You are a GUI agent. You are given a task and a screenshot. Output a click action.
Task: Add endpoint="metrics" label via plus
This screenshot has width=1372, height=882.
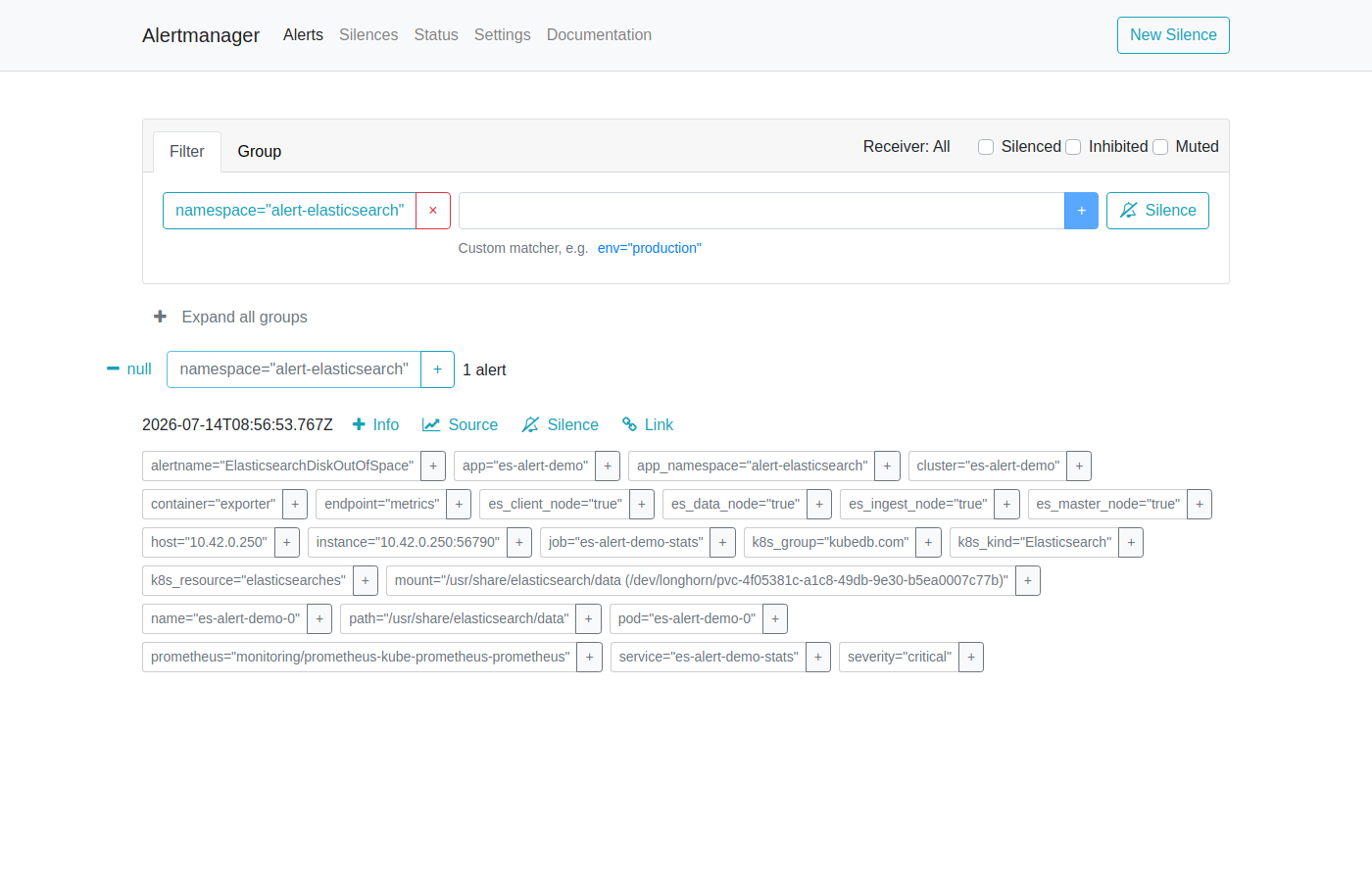[459, 504]
